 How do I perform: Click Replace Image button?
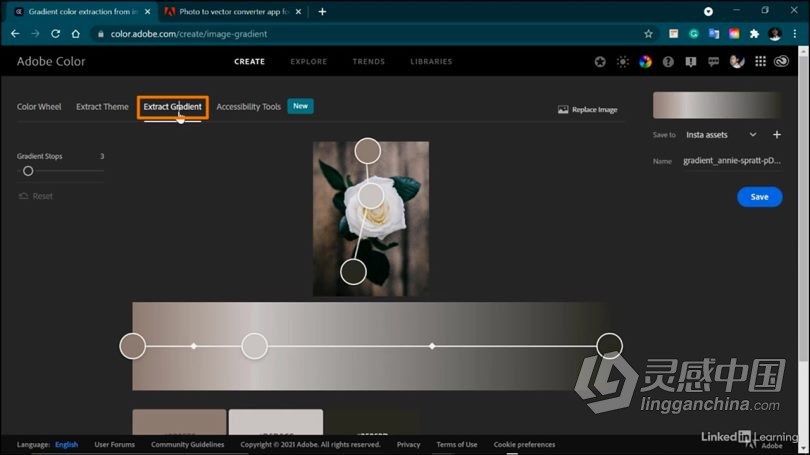[x=588, y=110]
